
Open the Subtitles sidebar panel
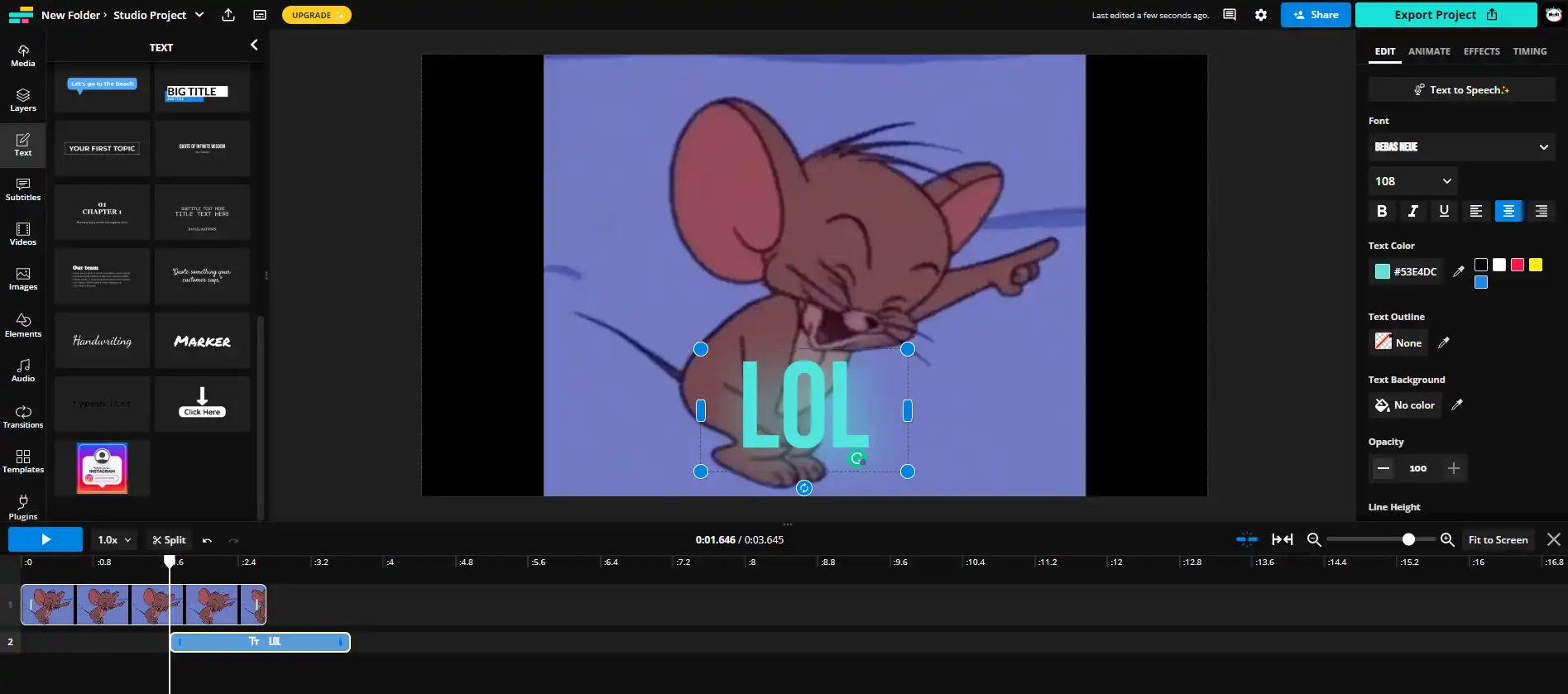[23, 189]
